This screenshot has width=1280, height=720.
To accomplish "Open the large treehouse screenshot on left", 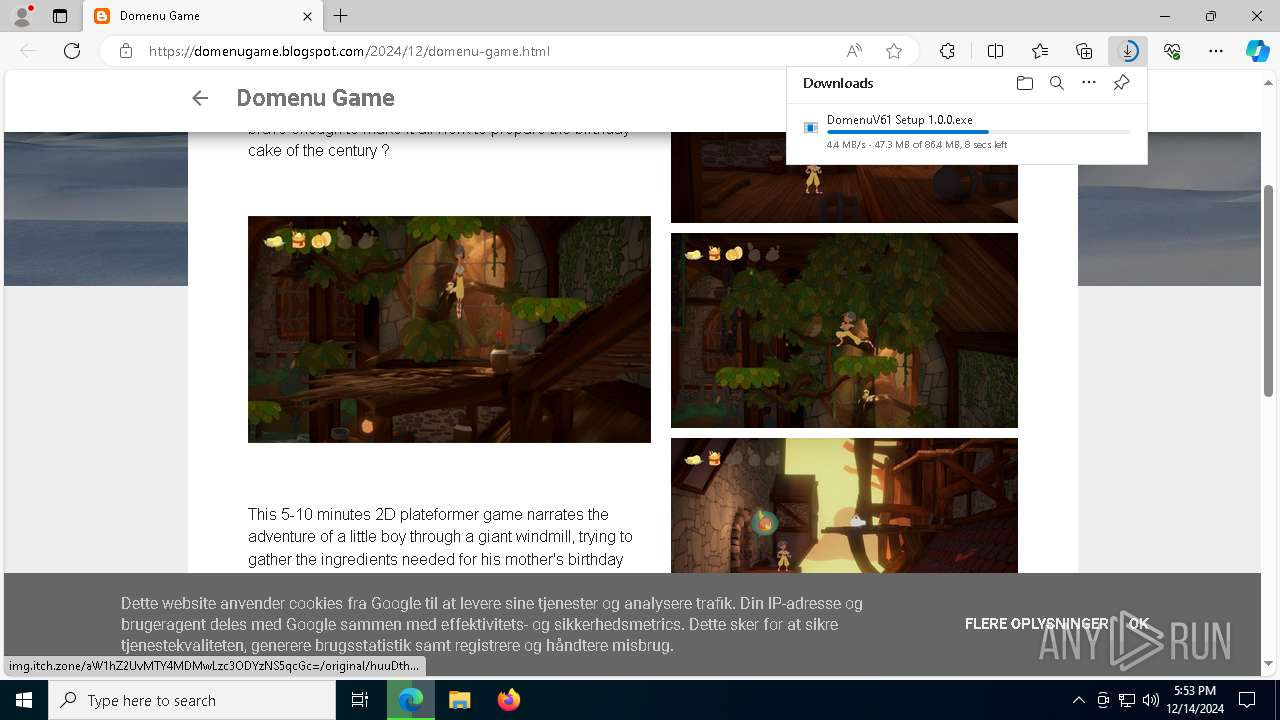I will pos(449,329).
